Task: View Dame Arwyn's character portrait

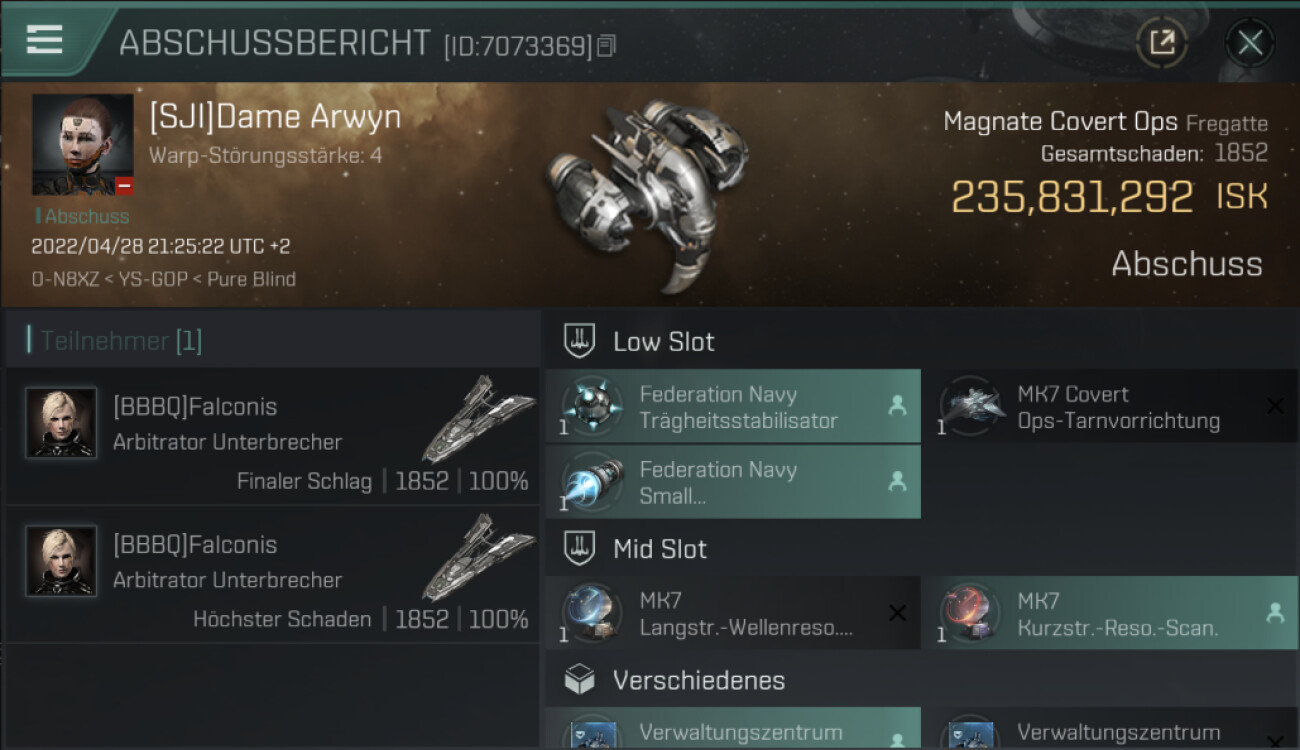Action: pos(82,144)
